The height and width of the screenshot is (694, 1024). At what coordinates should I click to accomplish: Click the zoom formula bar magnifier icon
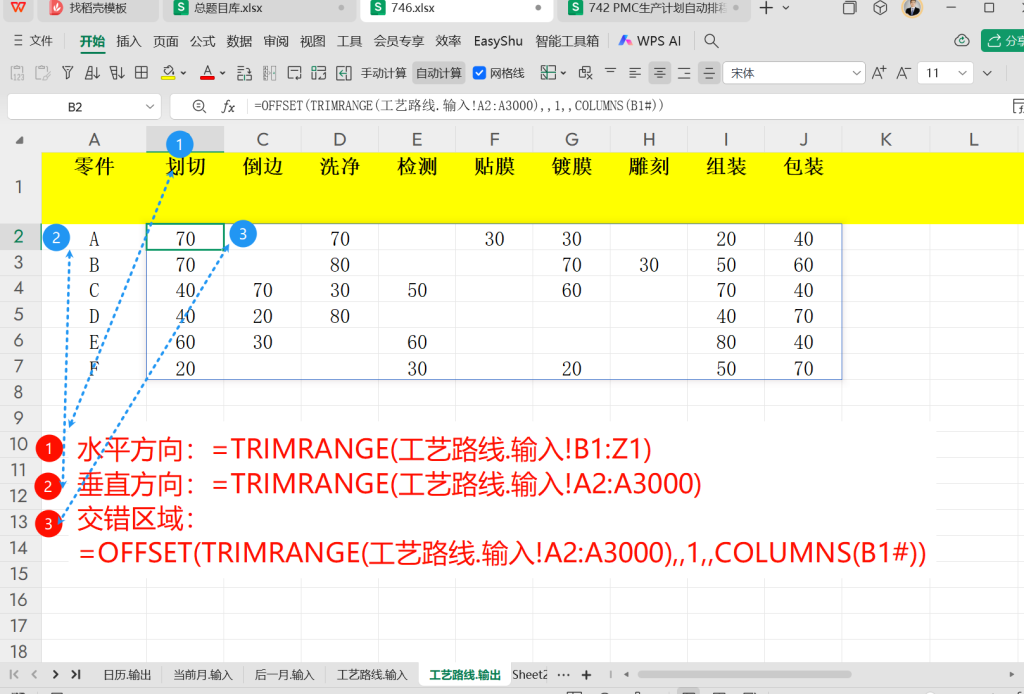tap(199, 106)
